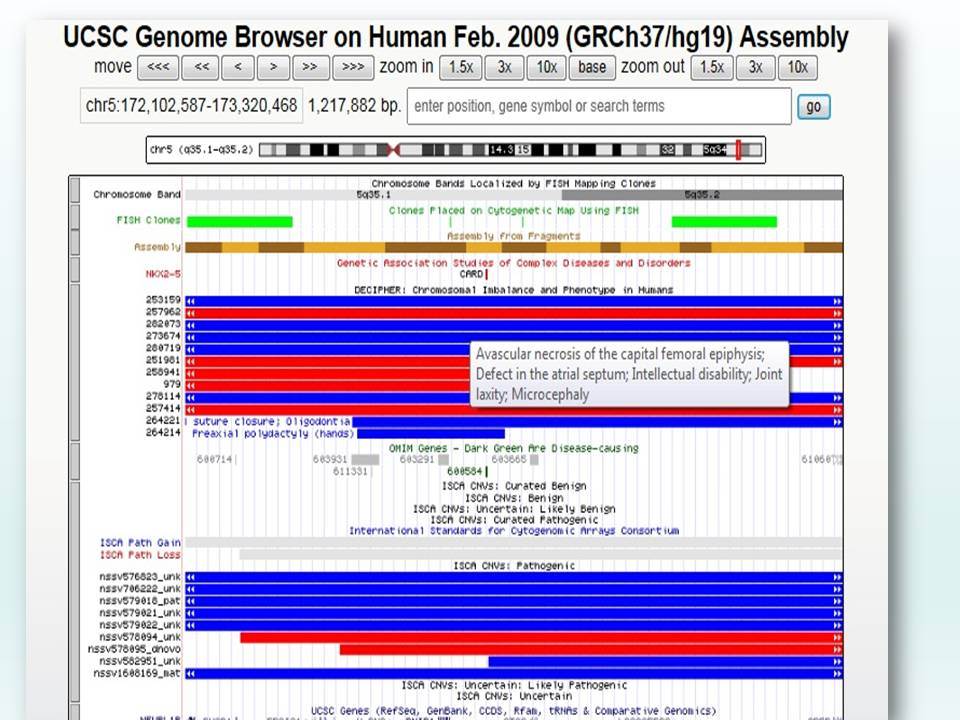Select DECIPHER entry 253159
This screenshot has height=720, width=960.
coord(514,301)
